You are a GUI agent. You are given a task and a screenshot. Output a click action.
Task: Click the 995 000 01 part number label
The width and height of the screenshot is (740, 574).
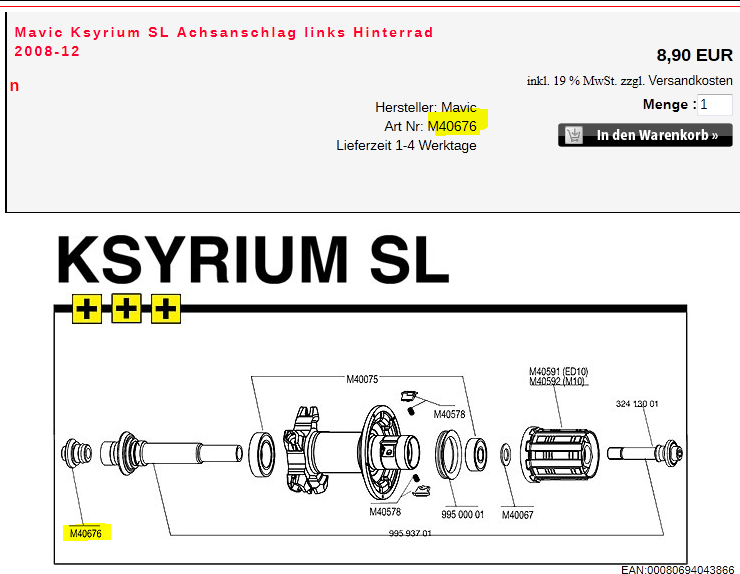(462, 514)
